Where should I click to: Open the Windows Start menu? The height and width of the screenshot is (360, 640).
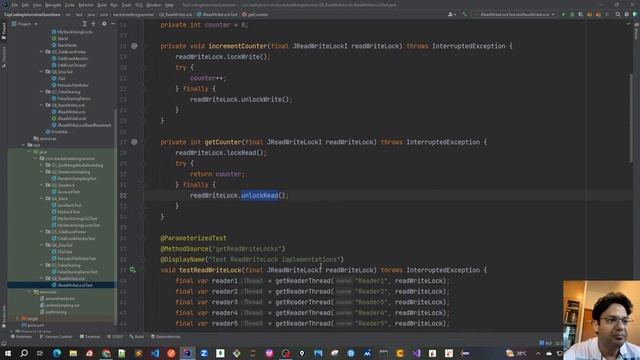8,353
